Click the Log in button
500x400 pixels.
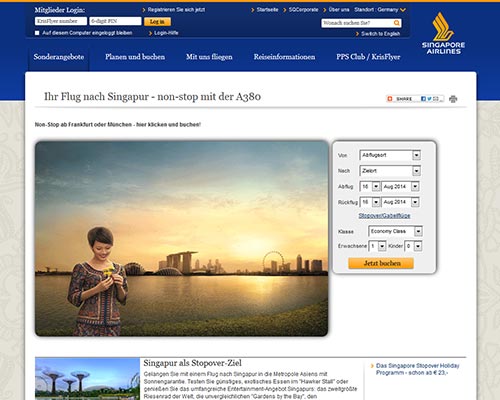(157, 22)
